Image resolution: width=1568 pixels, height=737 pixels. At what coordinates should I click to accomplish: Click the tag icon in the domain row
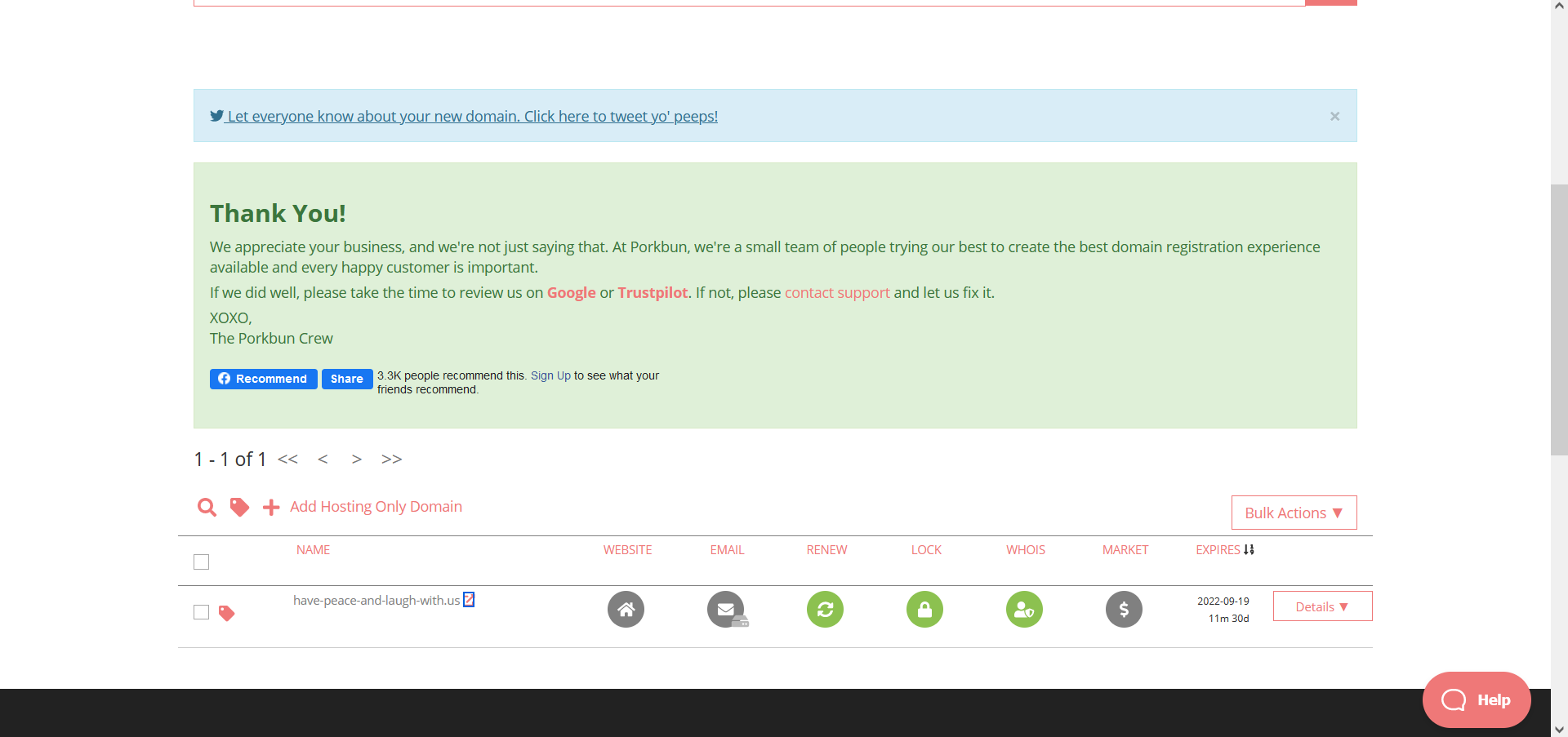click(x=227, y=613)
